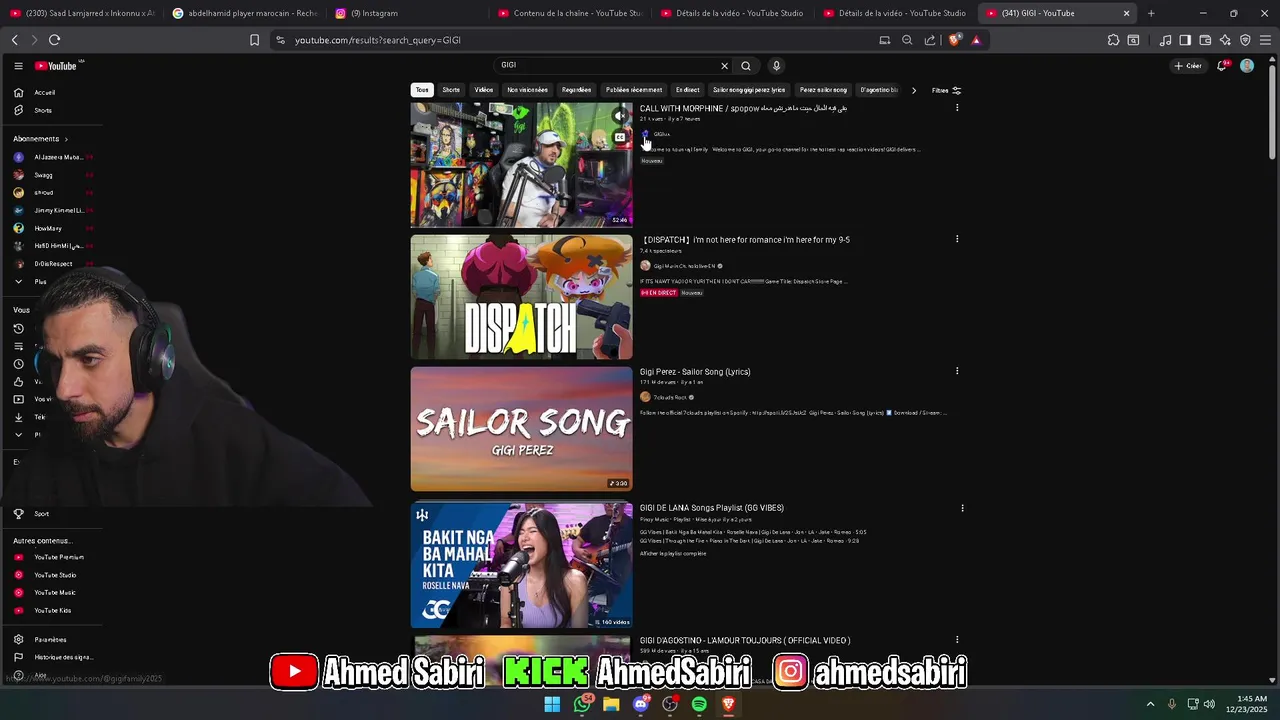Open the Brave playlist music icon

1165,40
